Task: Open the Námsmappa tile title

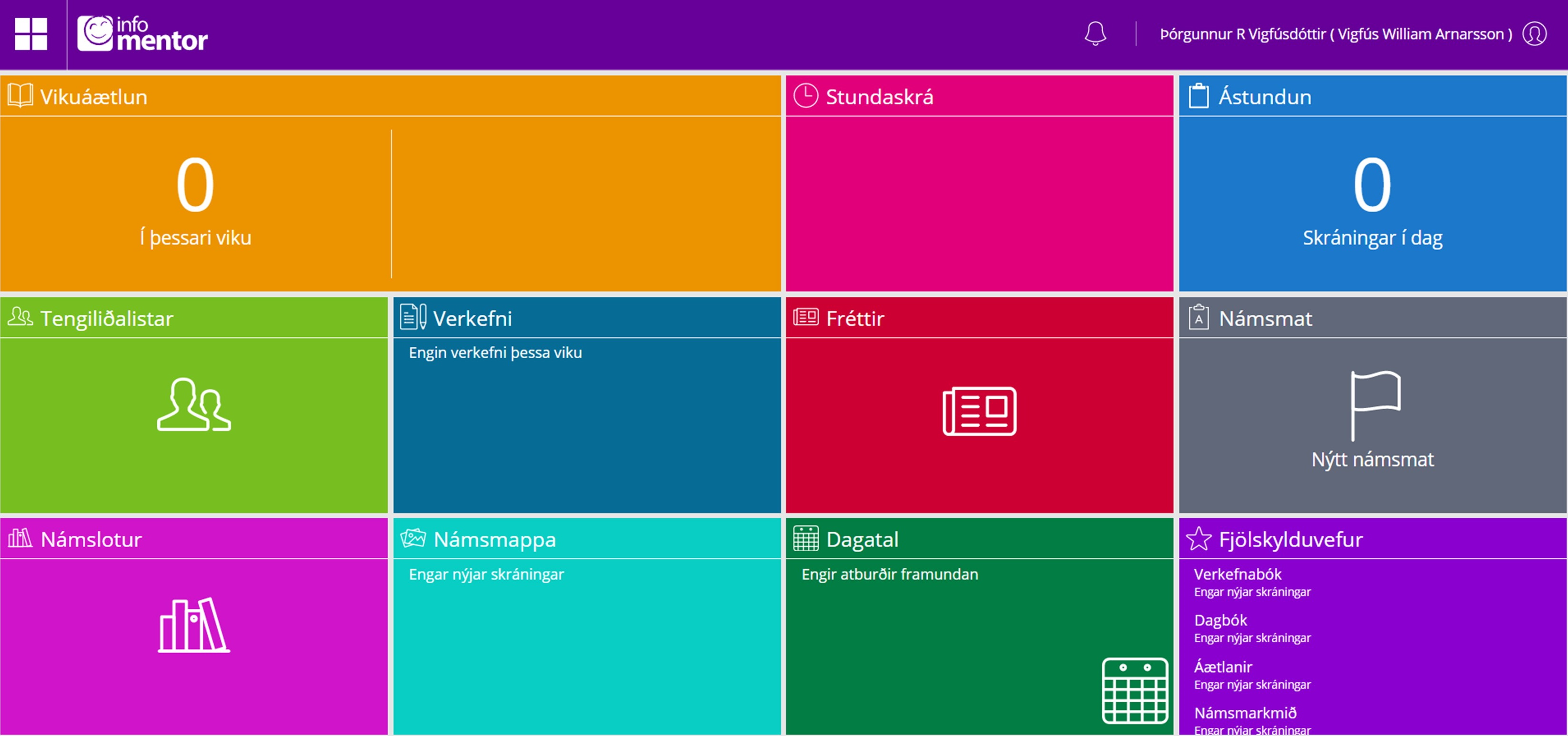Action: point(495,539)
